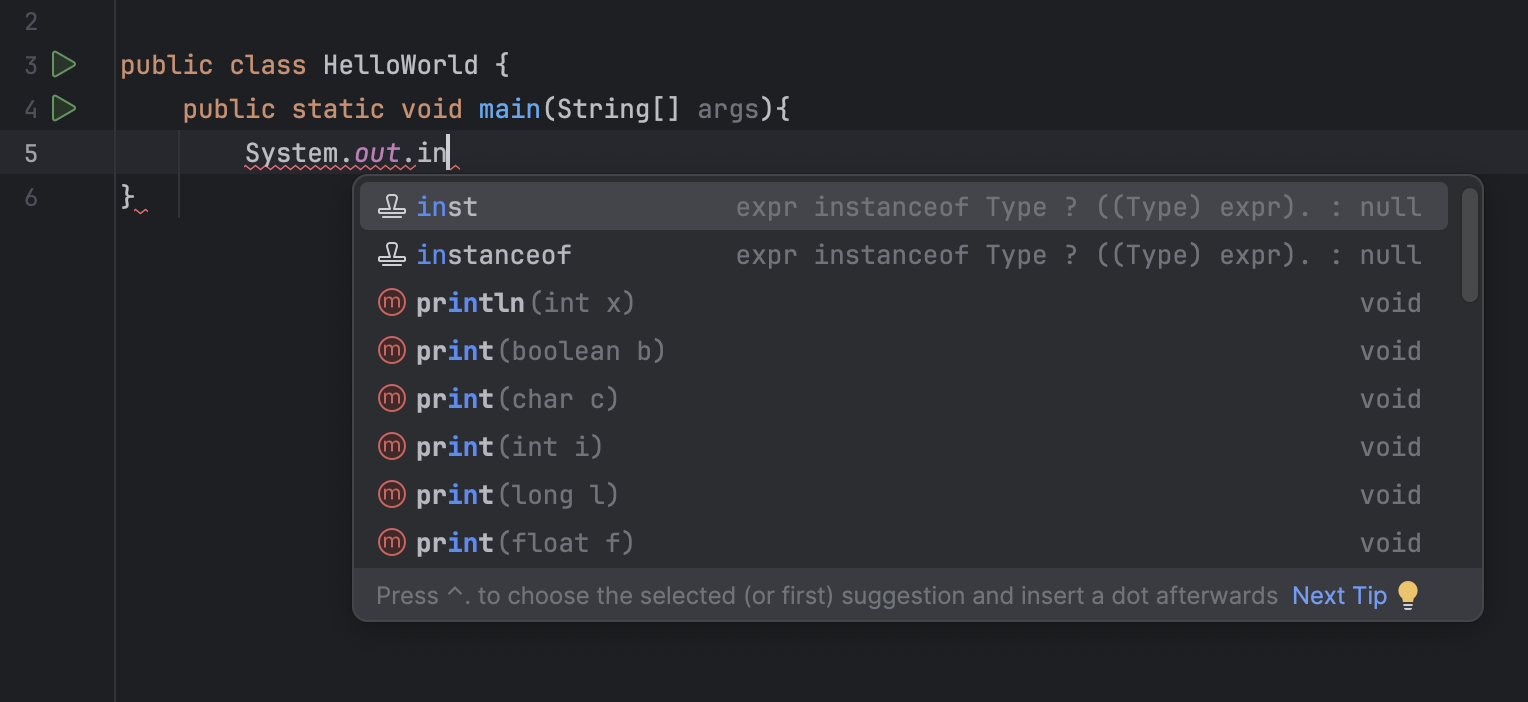This screenshot has width=1528, height=702.
Task: Click the run icon next to line 3
Action: click(64, 64)
